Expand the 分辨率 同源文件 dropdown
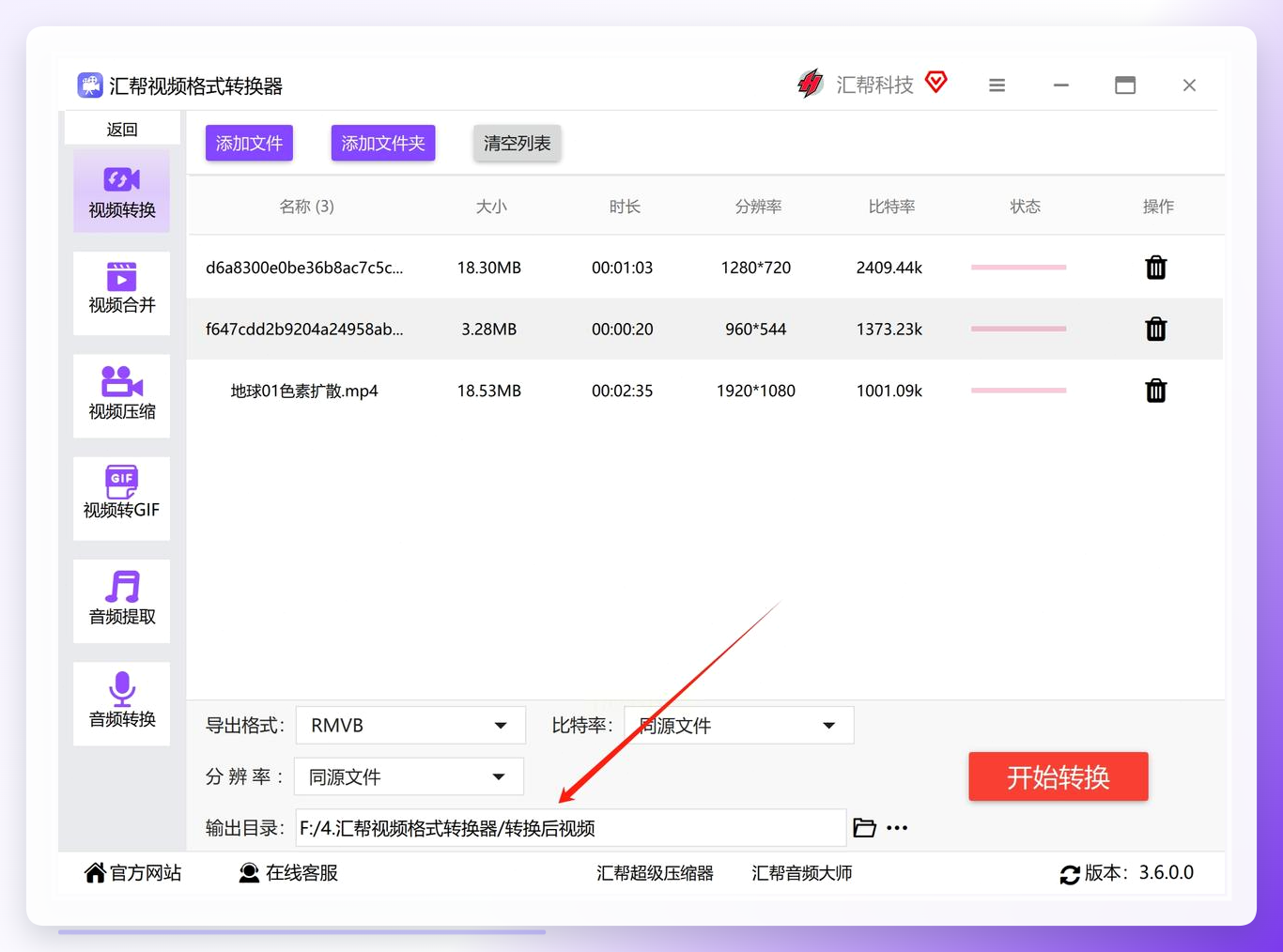Screen dimensions: 1283x952 tap(410, 777)
